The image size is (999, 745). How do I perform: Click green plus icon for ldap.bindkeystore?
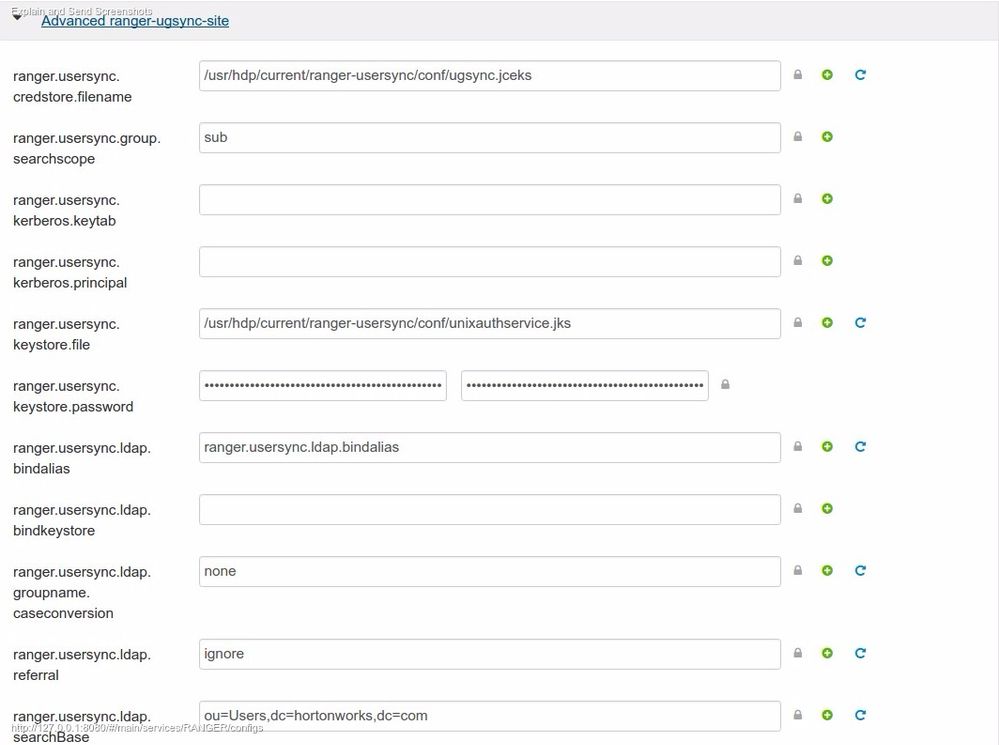point(827,509)
